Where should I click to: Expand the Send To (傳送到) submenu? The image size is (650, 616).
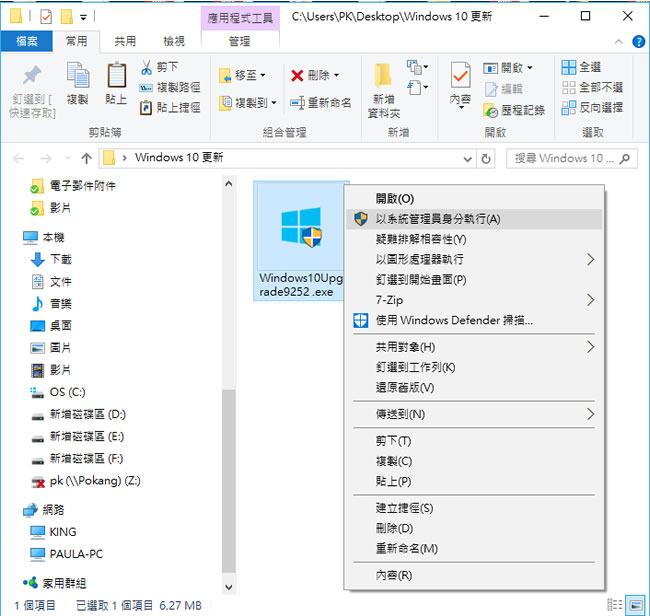[x=474, y=414]
